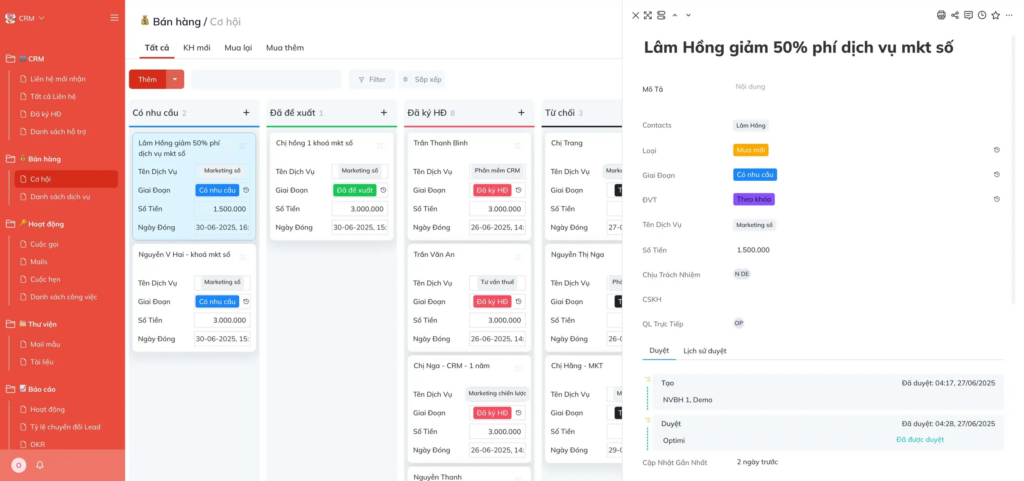Expand detail panel to fullscreen
This screenshot has height=481, width=1024.
pyautogui.click(x=648, y=15)
